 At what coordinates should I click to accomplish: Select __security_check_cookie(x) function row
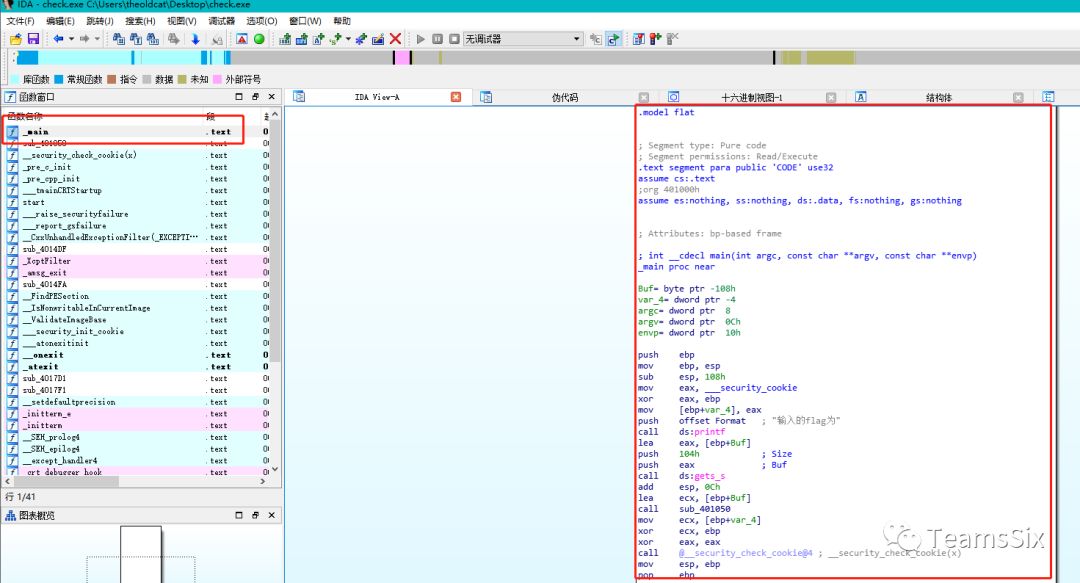click(138, 155)
